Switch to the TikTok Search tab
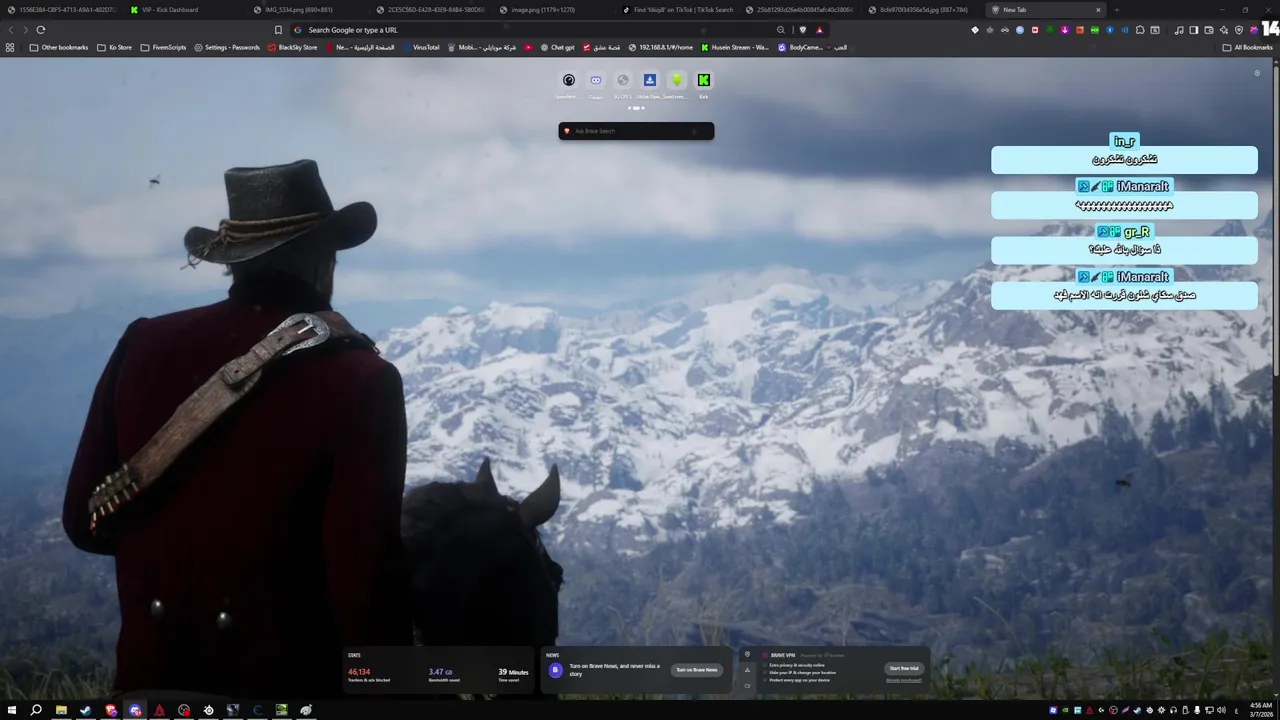This screenshot has height=720, width=1280. [676, 10]
